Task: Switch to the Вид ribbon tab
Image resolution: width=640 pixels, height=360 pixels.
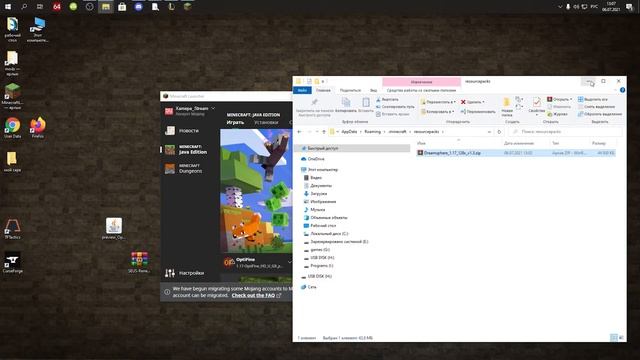Action: (373, 90)
